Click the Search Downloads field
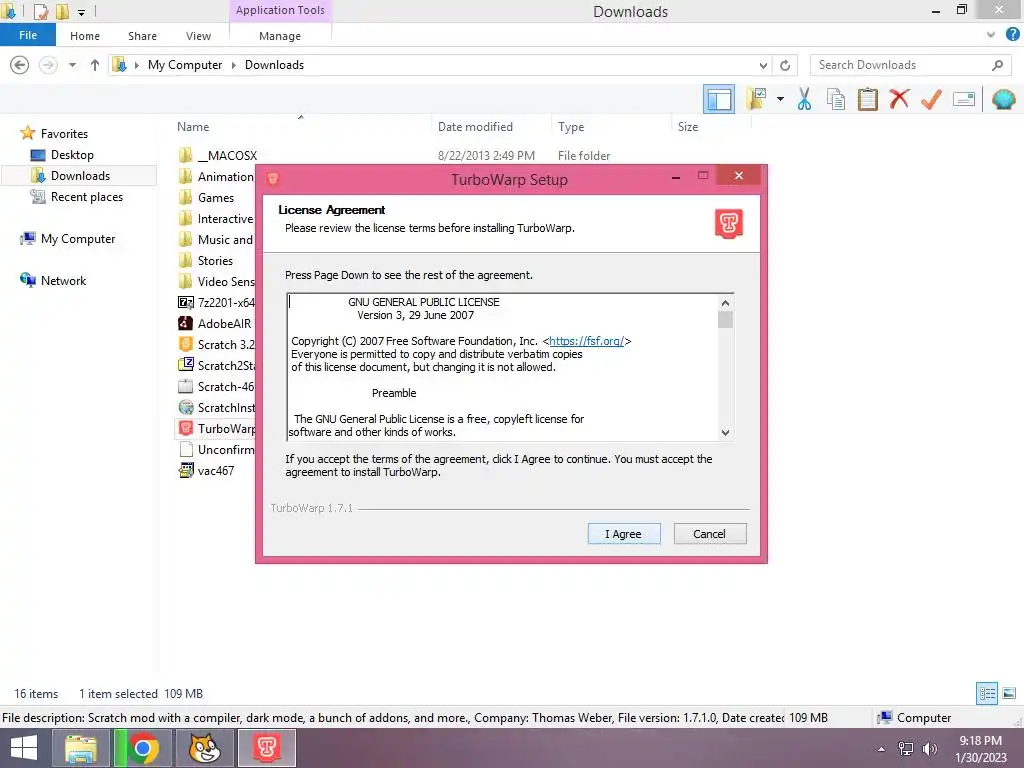The image size is (1024, 768). tap(910, 65)
